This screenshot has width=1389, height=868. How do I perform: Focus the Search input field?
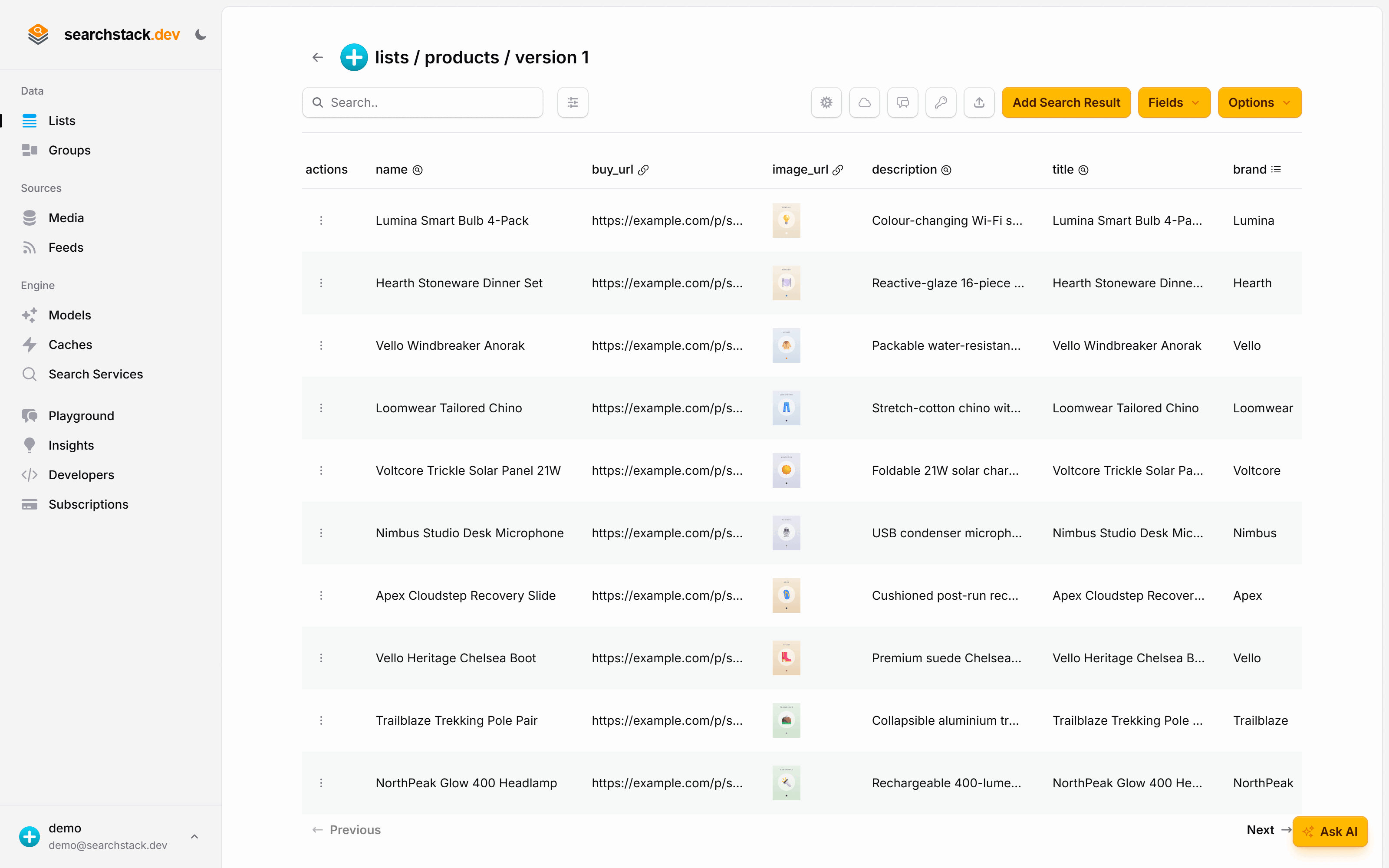click(422, 103)
